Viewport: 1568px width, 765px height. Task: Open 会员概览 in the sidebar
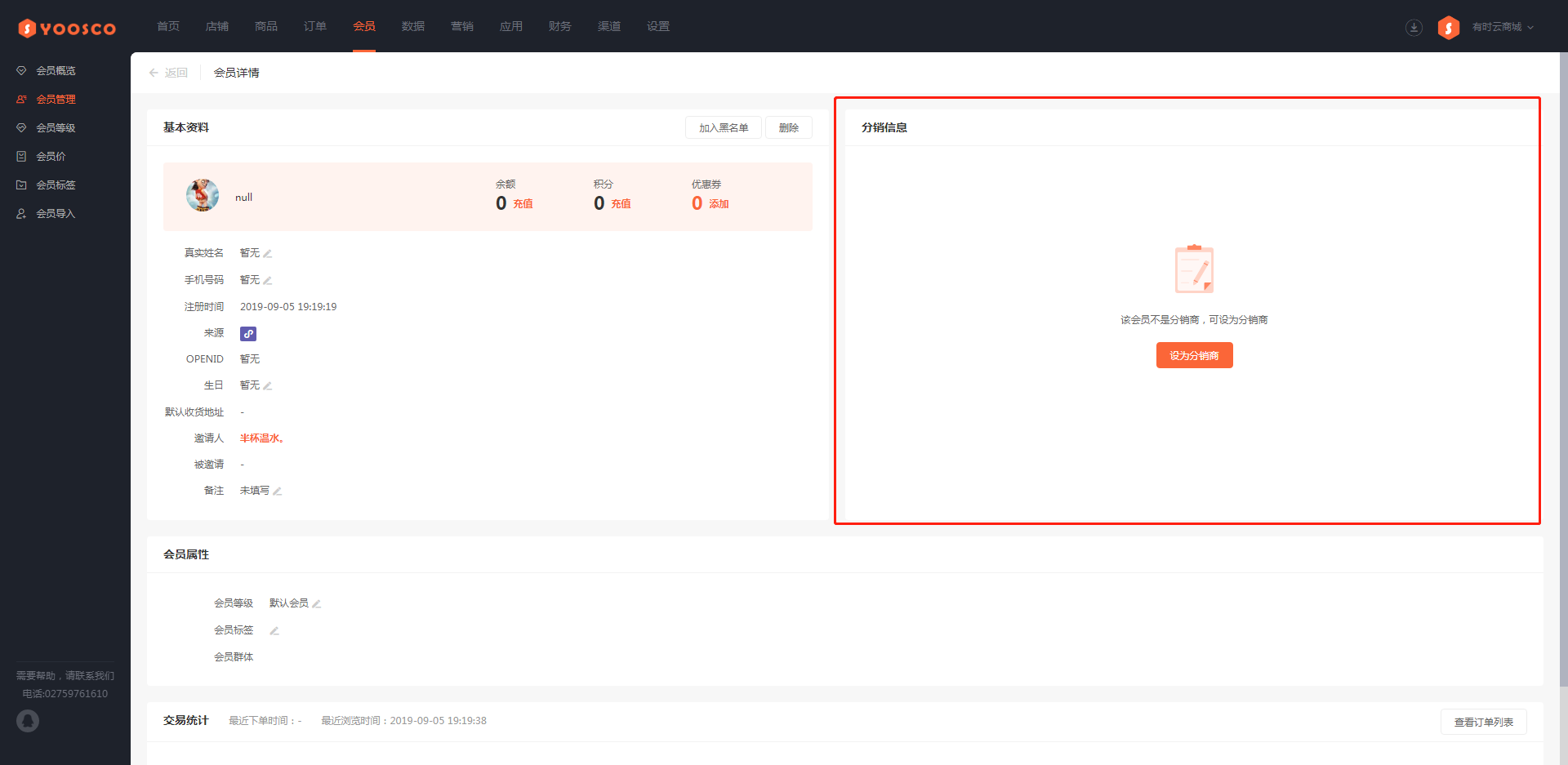tap(56, 71)
